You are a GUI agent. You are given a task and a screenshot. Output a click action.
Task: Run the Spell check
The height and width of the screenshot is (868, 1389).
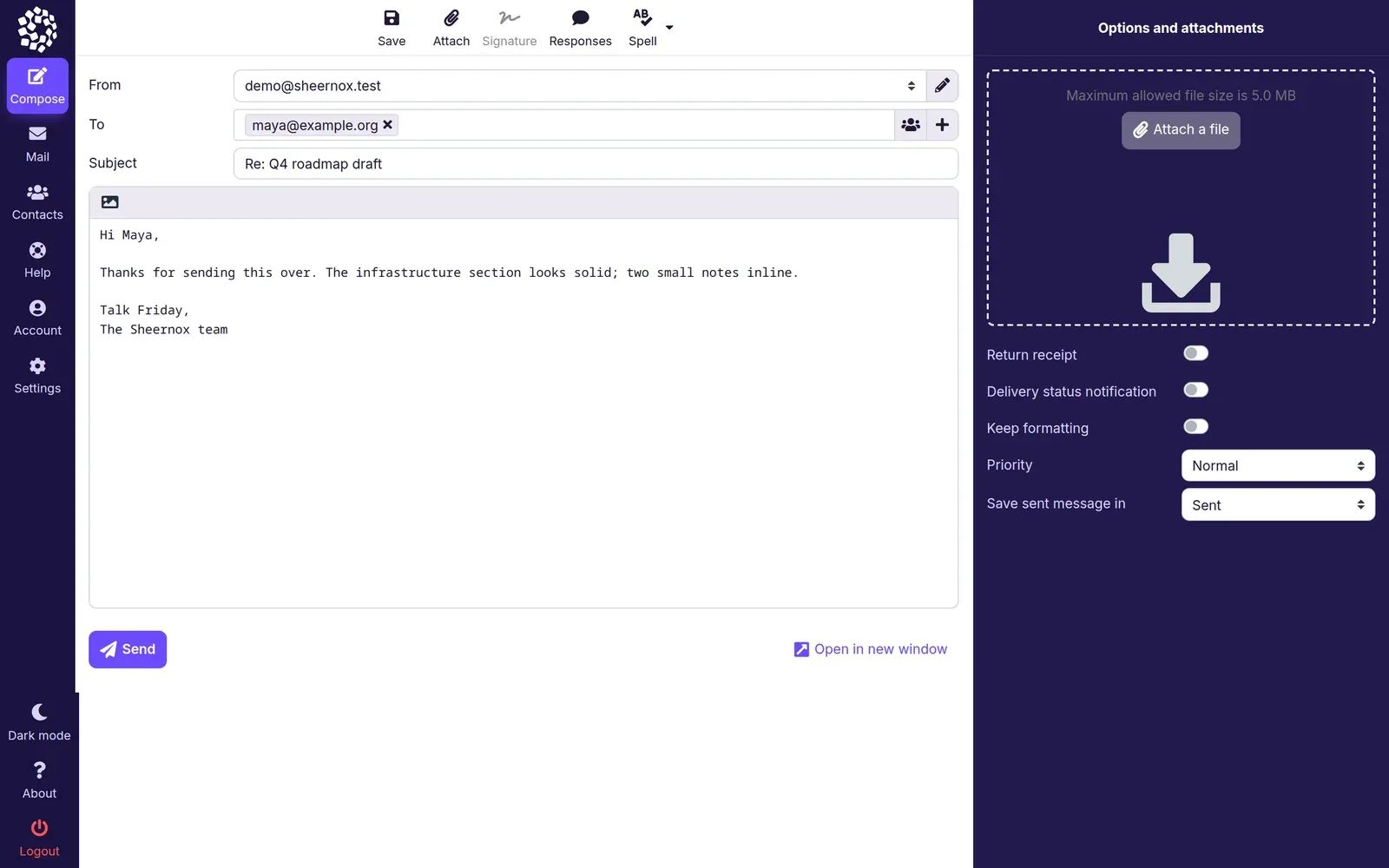pos(642,28)
